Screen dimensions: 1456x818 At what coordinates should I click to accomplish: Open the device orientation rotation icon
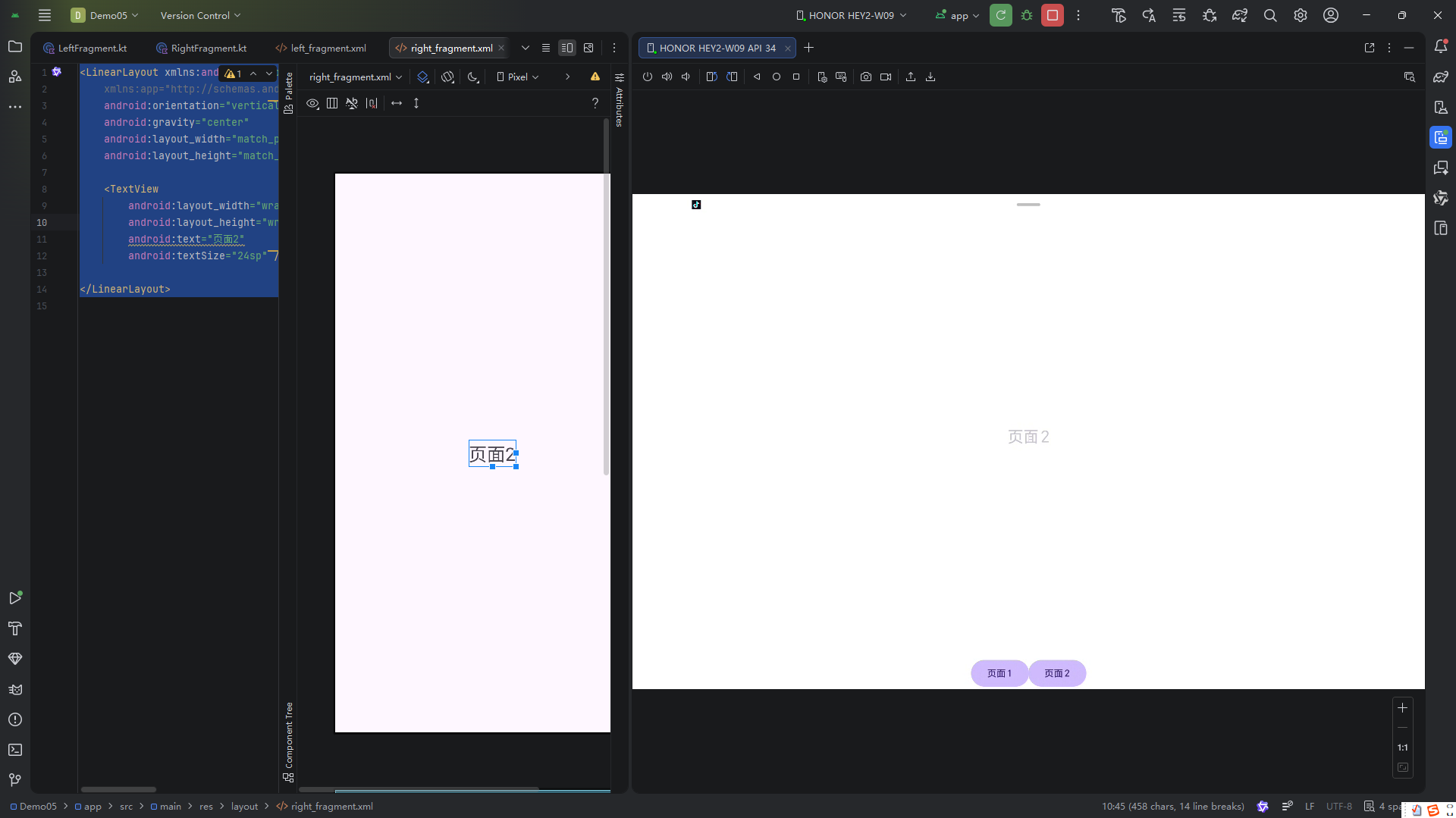447,77
